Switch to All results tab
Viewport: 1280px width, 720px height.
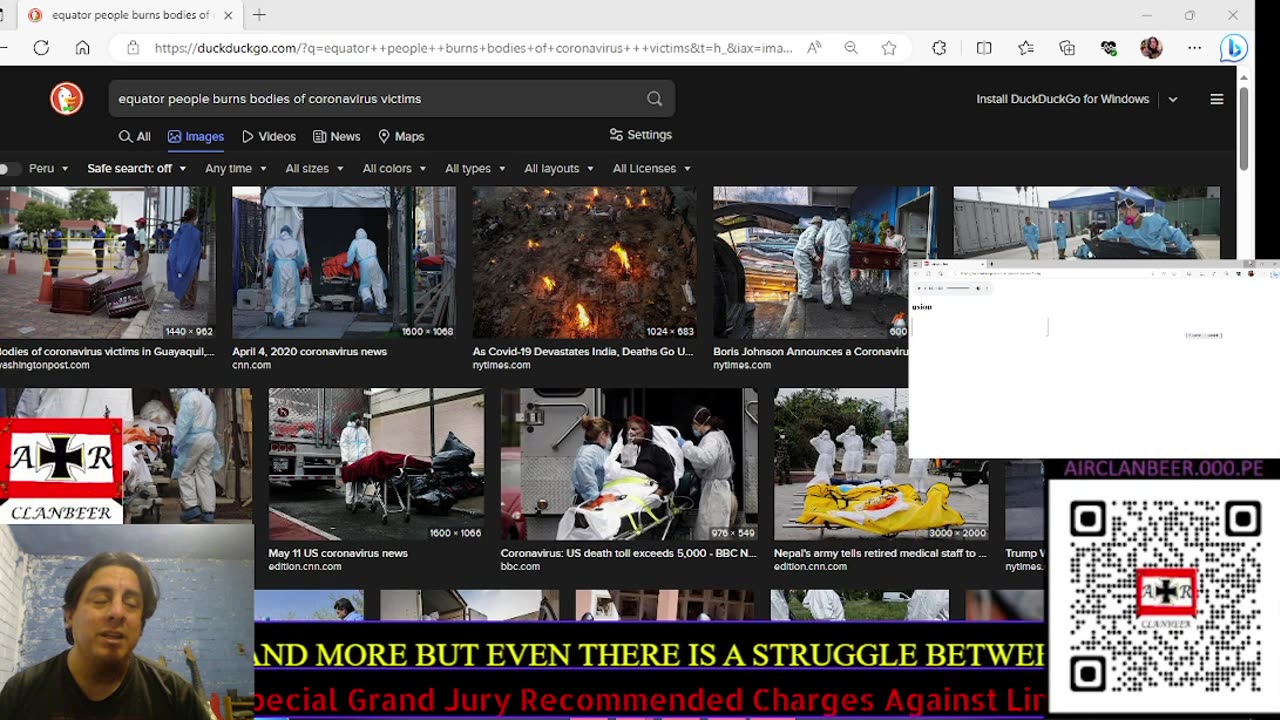[x=134, y=136]
